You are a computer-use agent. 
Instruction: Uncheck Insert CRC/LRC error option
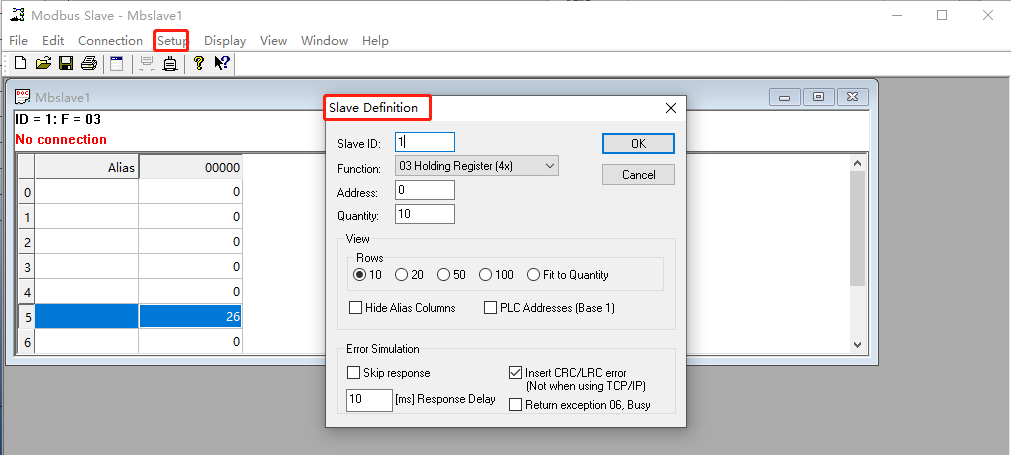point(516,373)
